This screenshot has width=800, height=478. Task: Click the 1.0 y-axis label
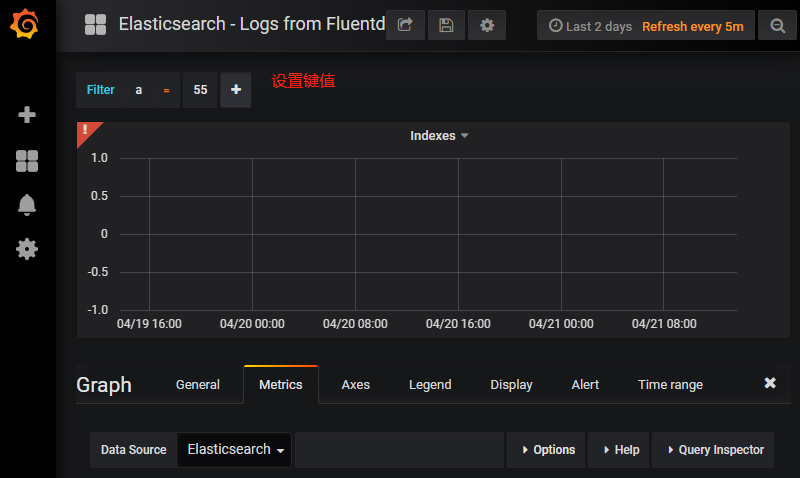[99, 158]
